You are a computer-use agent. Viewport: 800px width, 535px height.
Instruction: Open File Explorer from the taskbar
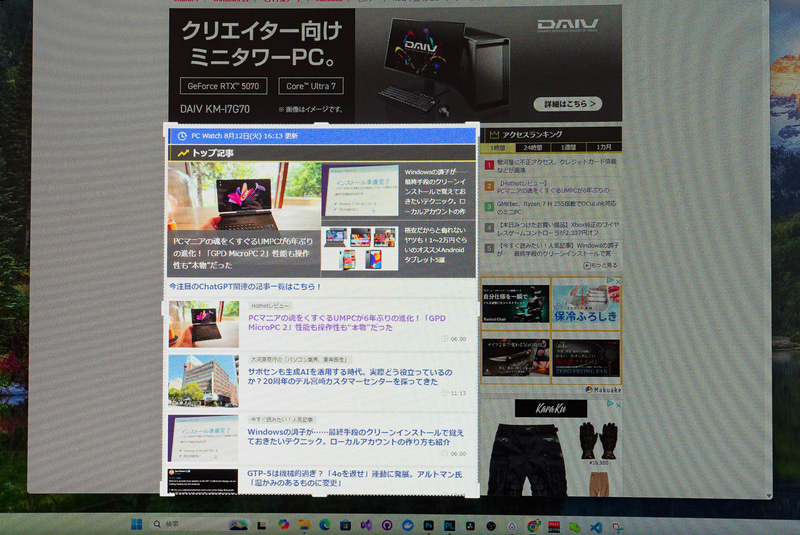pyautogui.click(x=305, y=525)
